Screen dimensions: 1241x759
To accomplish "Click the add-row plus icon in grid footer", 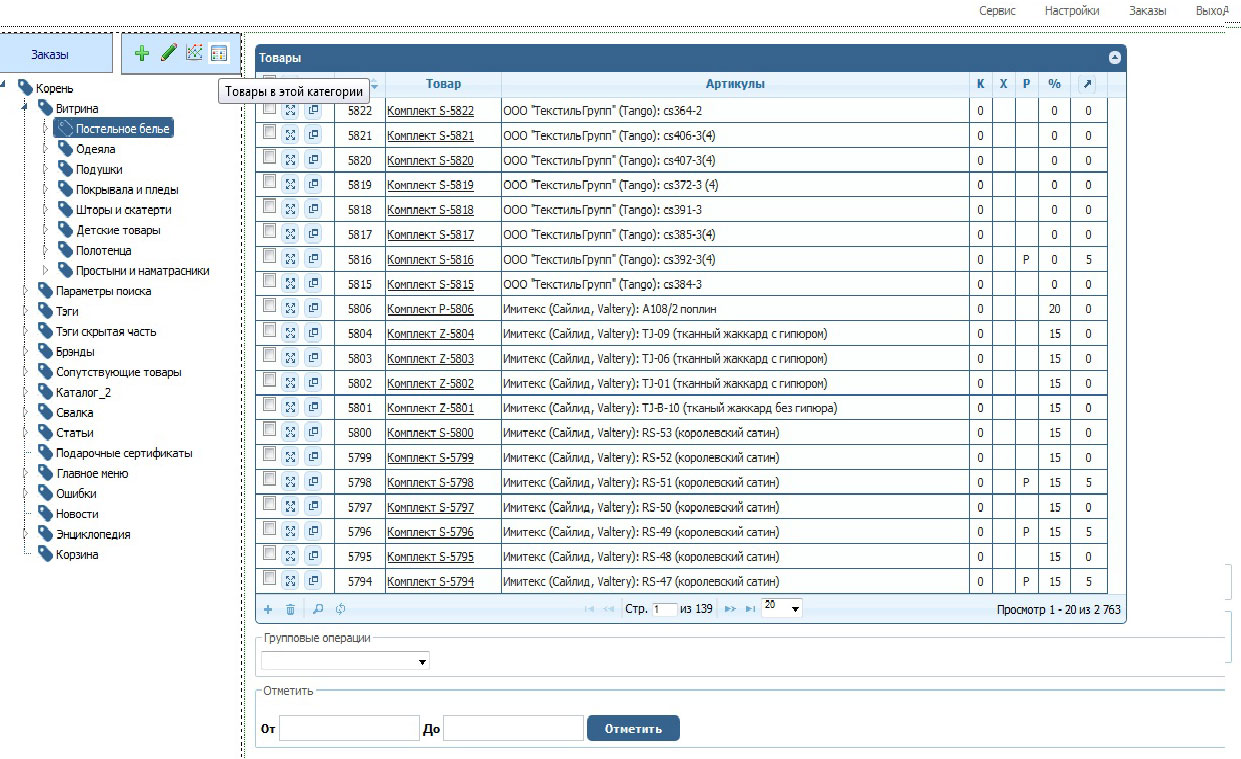I will [267, 608].
